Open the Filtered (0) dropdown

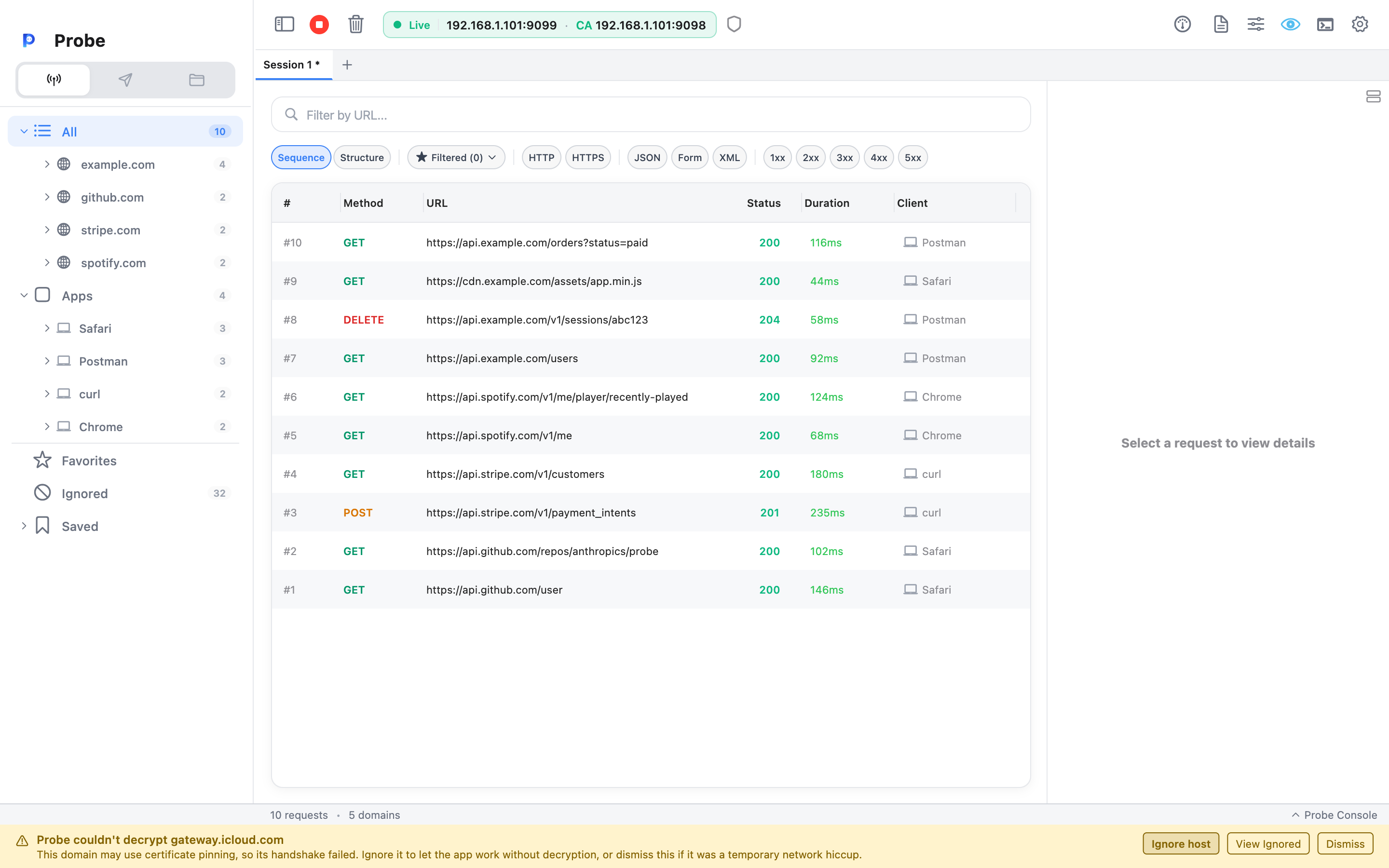pos(456,157)
